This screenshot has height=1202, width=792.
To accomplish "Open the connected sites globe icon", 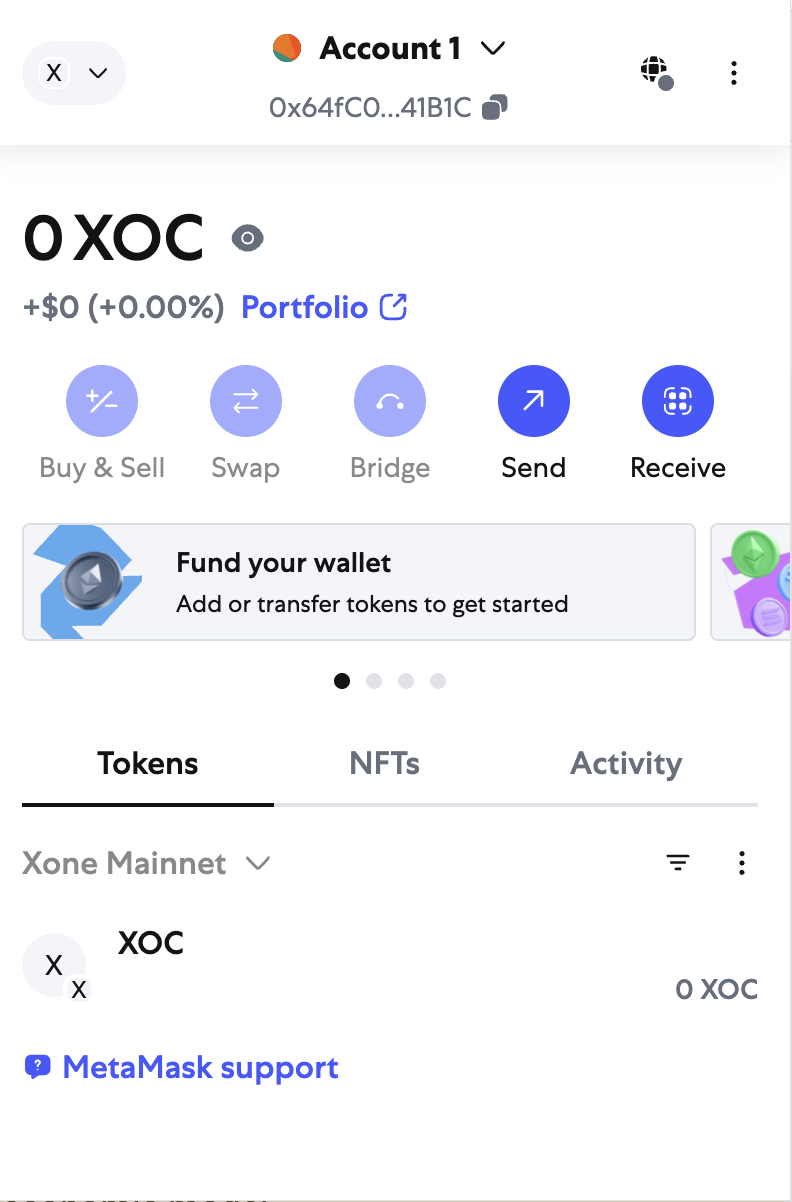I will (656, 72).
